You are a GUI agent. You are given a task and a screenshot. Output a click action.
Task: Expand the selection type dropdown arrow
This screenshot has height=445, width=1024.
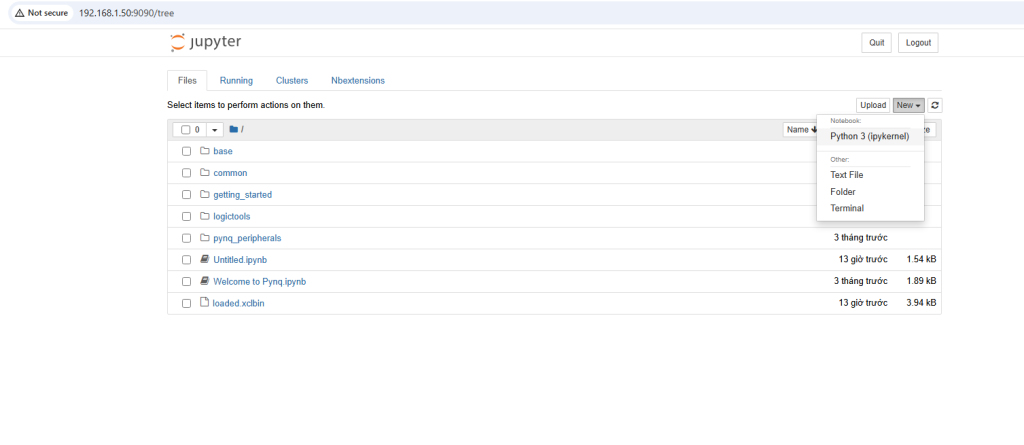[x=214, y=130]
